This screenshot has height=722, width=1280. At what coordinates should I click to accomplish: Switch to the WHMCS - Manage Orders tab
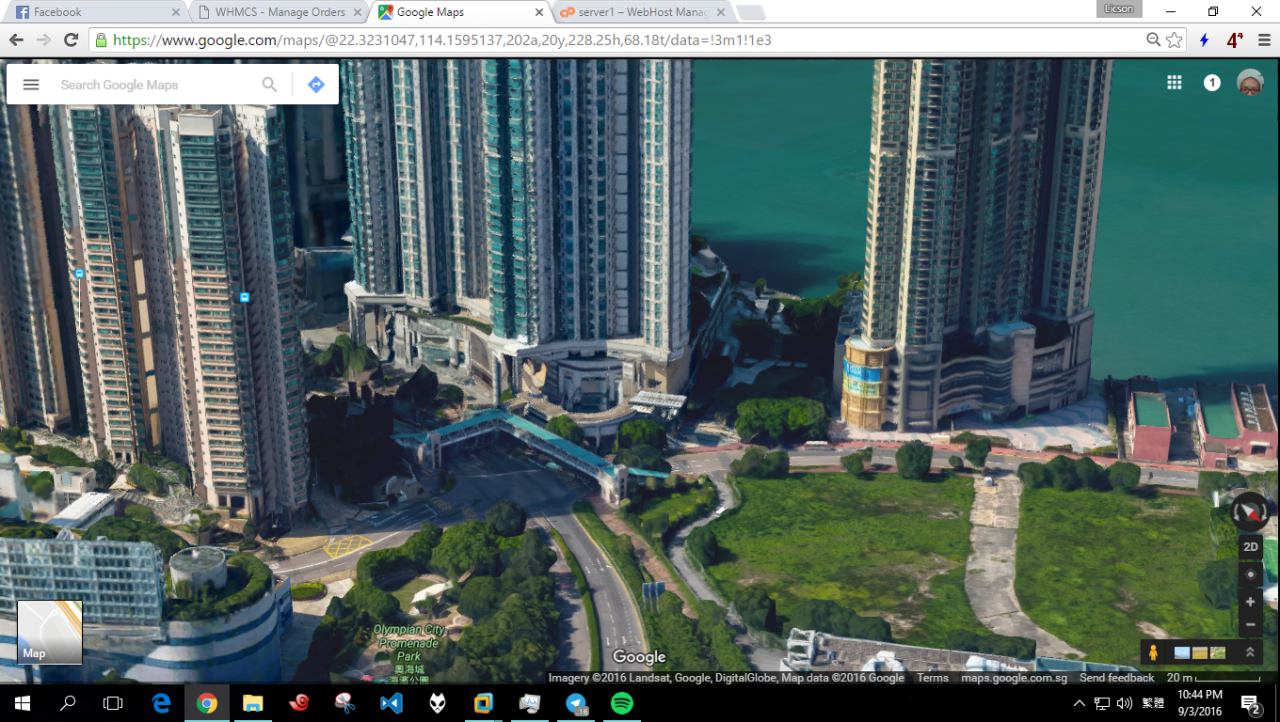pos(280,12)
